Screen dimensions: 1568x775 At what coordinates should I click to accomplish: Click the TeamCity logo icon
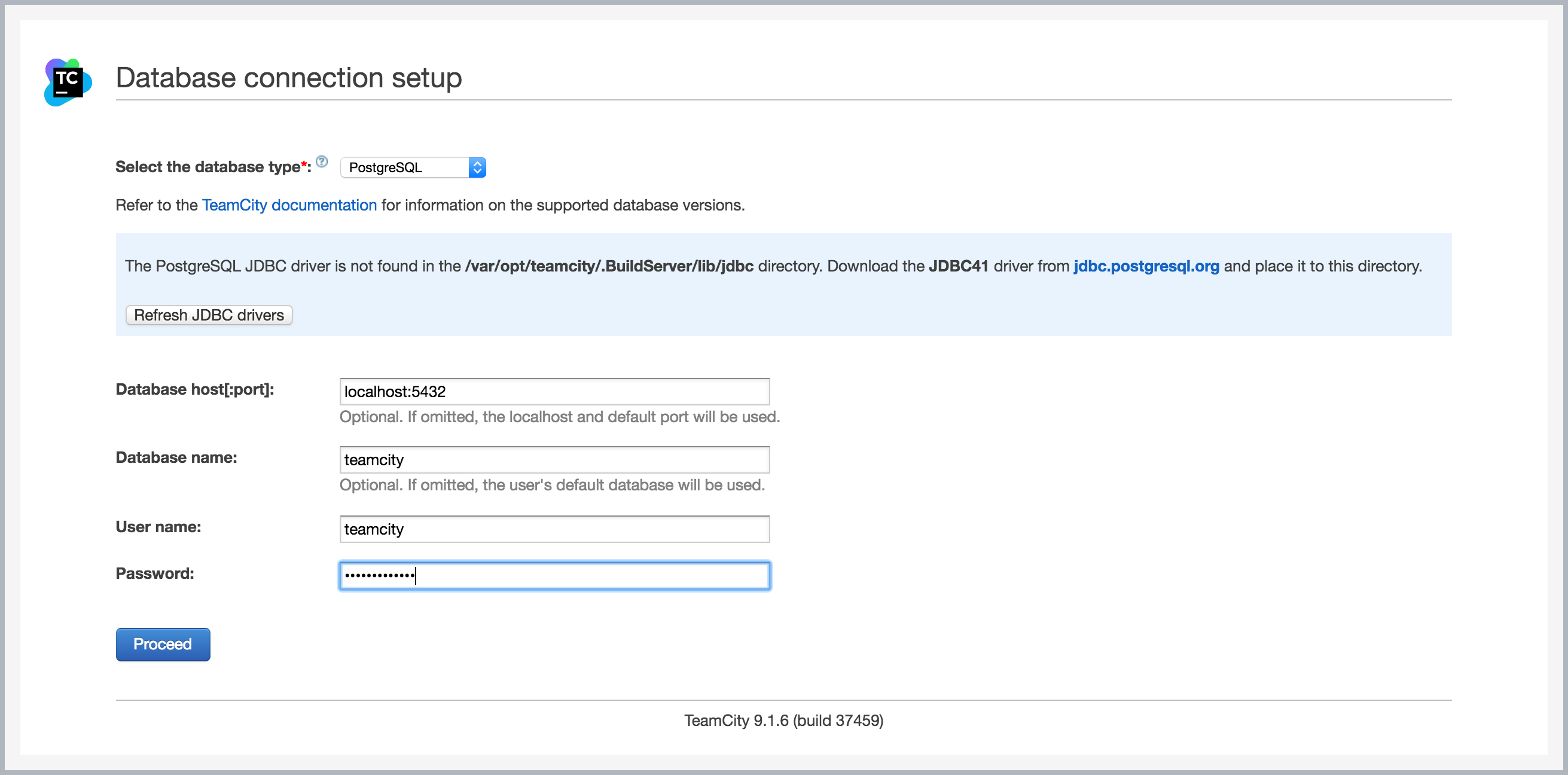[x=68, y=82]
